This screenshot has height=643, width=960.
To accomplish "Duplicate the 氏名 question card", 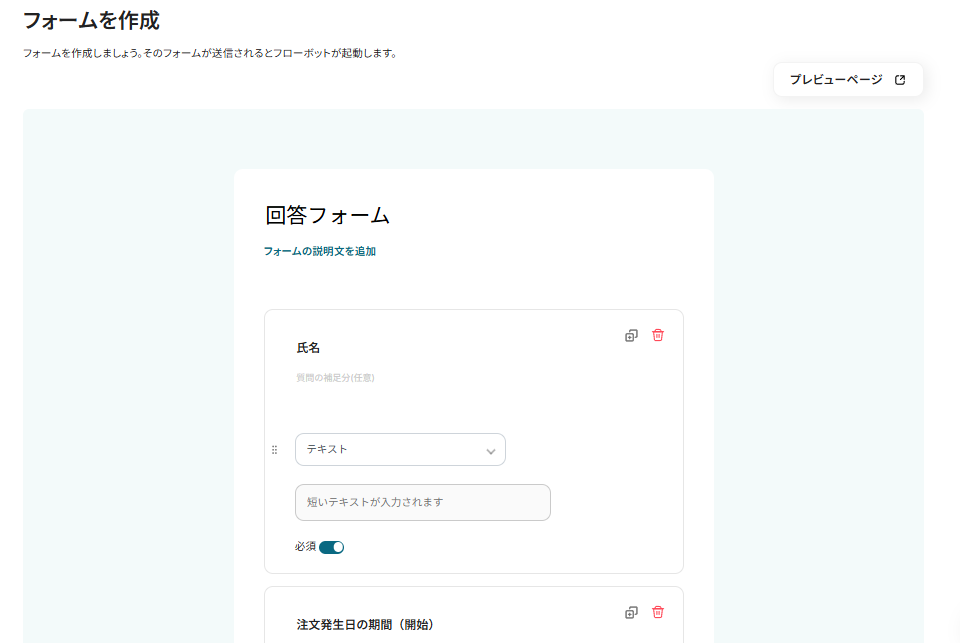I will [631, 336].
